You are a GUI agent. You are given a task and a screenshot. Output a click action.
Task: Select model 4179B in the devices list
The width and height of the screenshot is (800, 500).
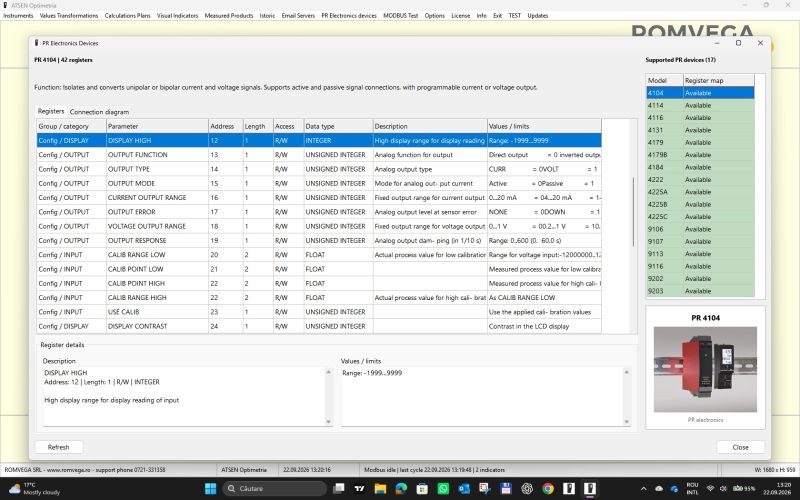click(700, 155)
